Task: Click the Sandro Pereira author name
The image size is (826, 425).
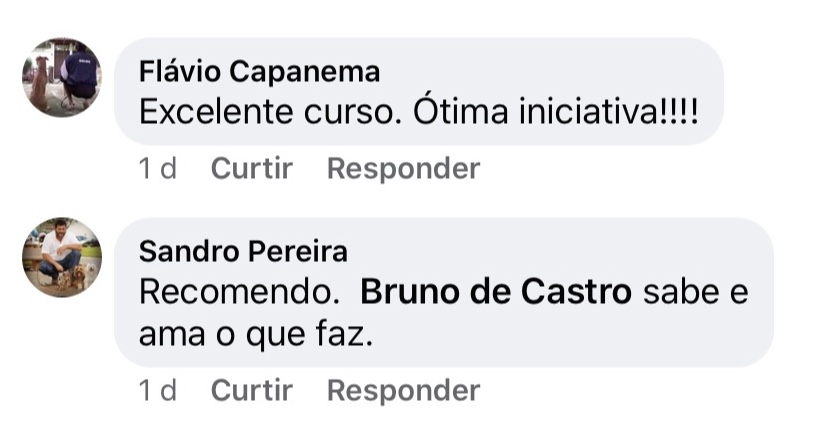Action: point(243,250)
